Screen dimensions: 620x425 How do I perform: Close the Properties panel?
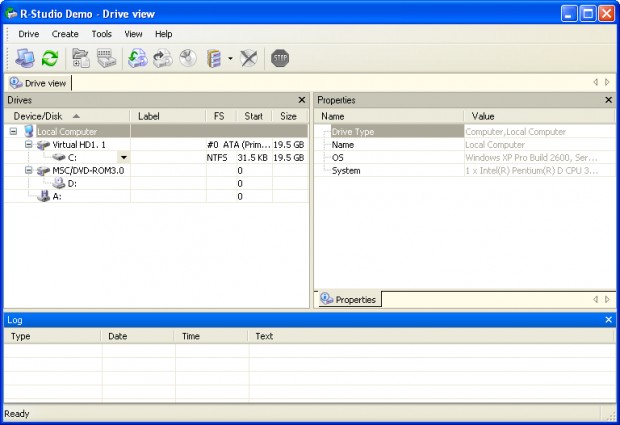609,100
